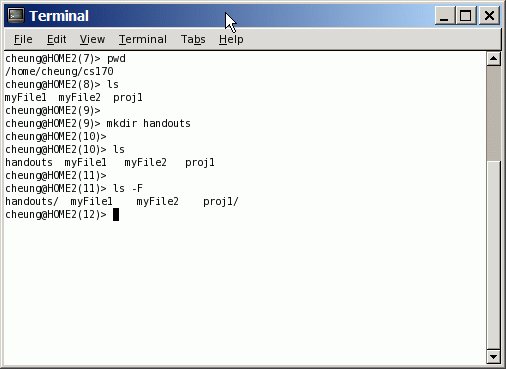Image resolution: width=506 pixels, height=369 pixels.
Task: Click the Terminal window icon in title bar
Action: tap(16, 16)
